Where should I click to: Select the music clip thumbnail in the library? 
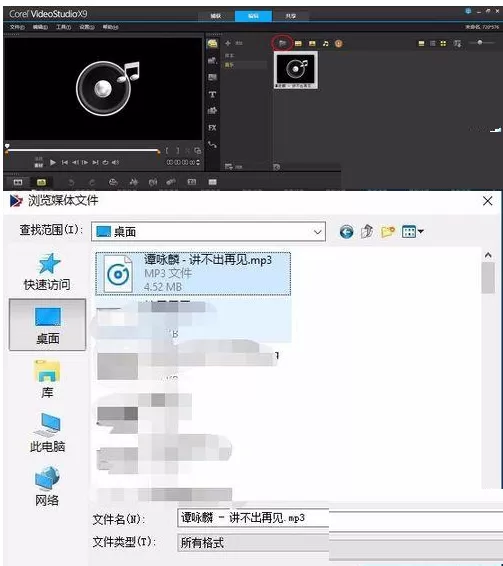[296, 70]
